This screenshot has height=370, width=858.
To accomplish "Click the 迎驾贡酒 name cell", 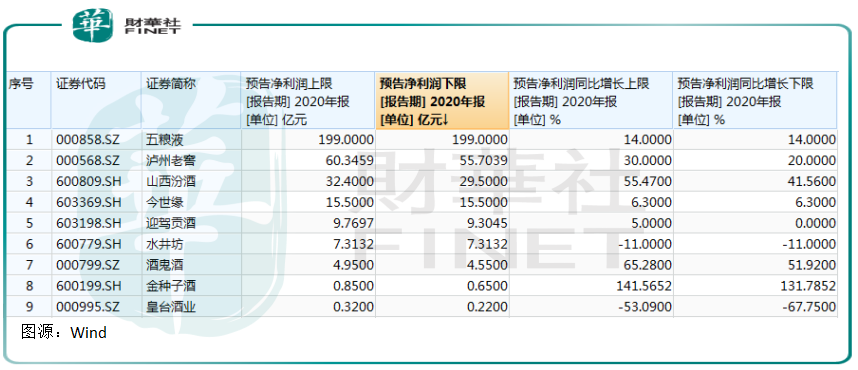I will (191, 224).
